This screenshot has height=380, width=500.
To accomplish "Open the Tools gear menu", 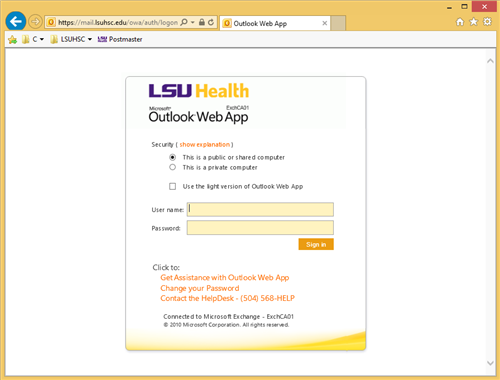I will click(x=487, y=22).
